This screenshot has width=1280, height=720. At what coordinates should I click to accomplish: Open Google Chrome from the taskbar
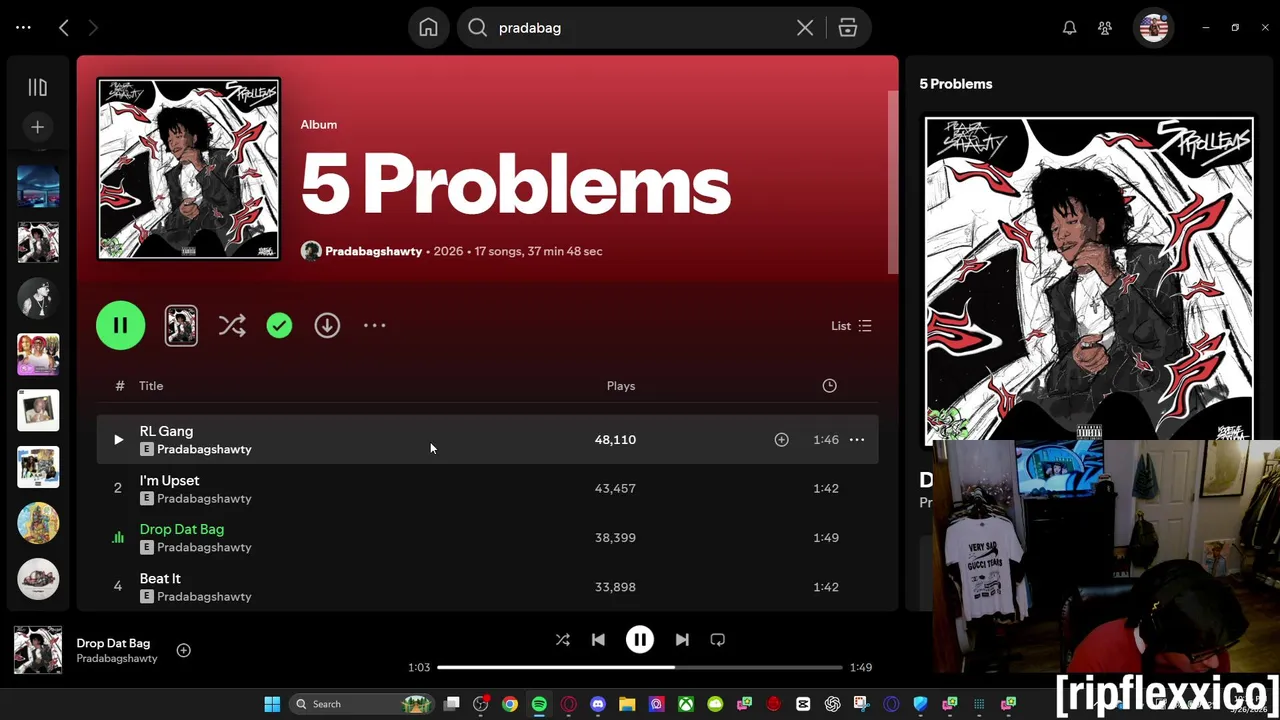click(x=510, y=704)
